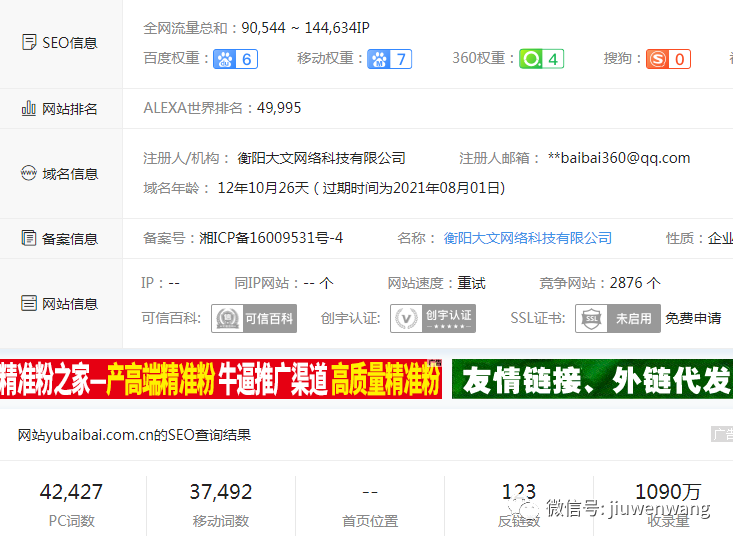Image resolution: width=733 pixels, height=542 pixels.
Task: Open the 360权重 badge showing 4
Action: pos(541,59)
